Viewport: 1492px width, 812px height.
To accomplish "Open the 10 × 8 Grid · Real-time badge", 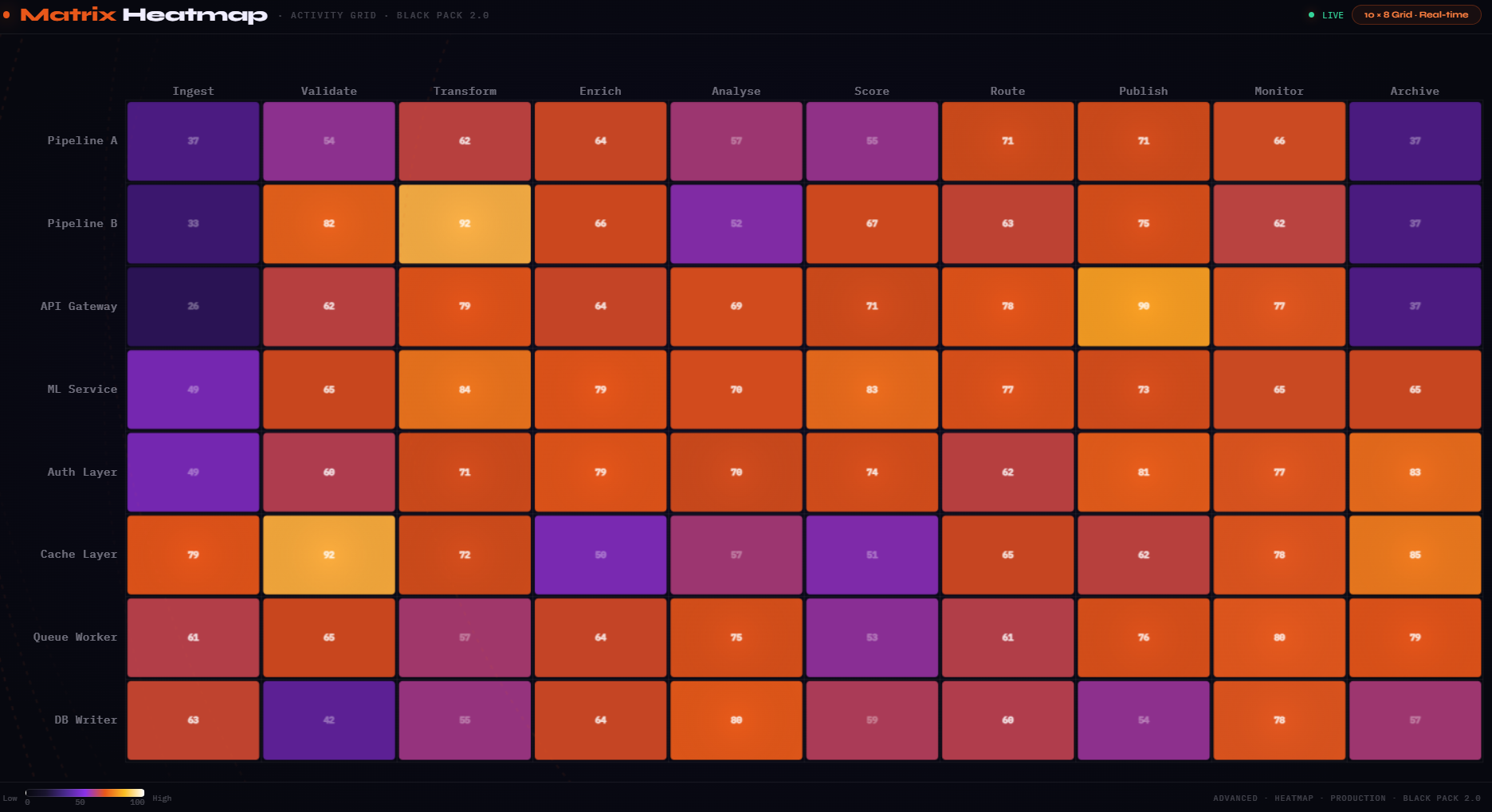I will (x=1416, y=14).
